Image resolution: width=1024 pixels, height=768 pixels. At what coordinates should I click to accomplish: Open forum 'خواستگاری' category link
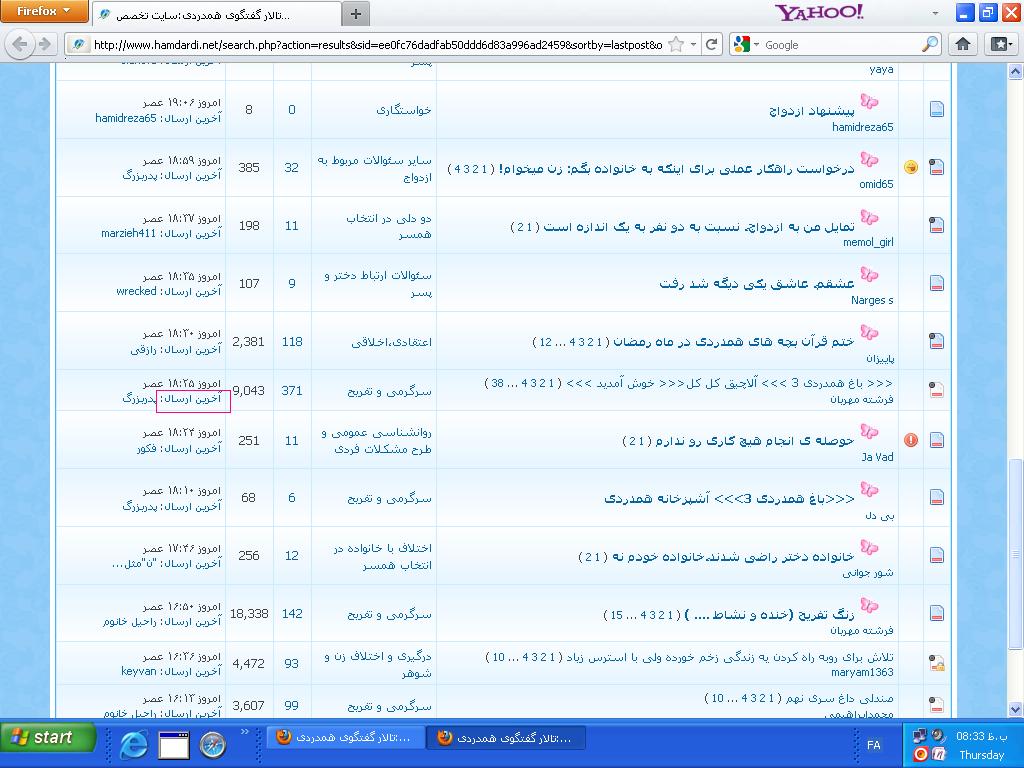click(x=404, y=110)
